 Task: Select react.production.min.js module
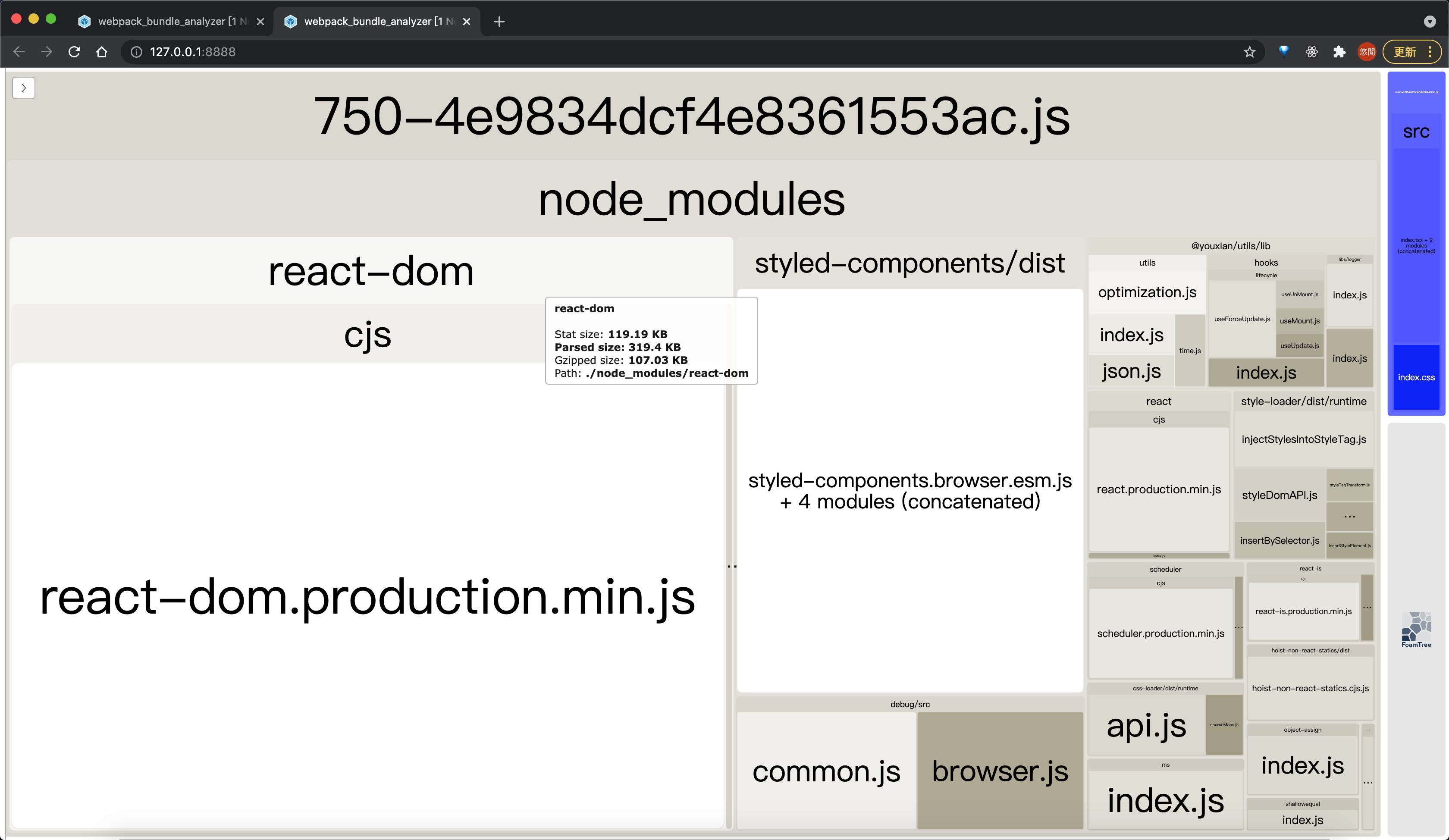tap(1159, 489)
